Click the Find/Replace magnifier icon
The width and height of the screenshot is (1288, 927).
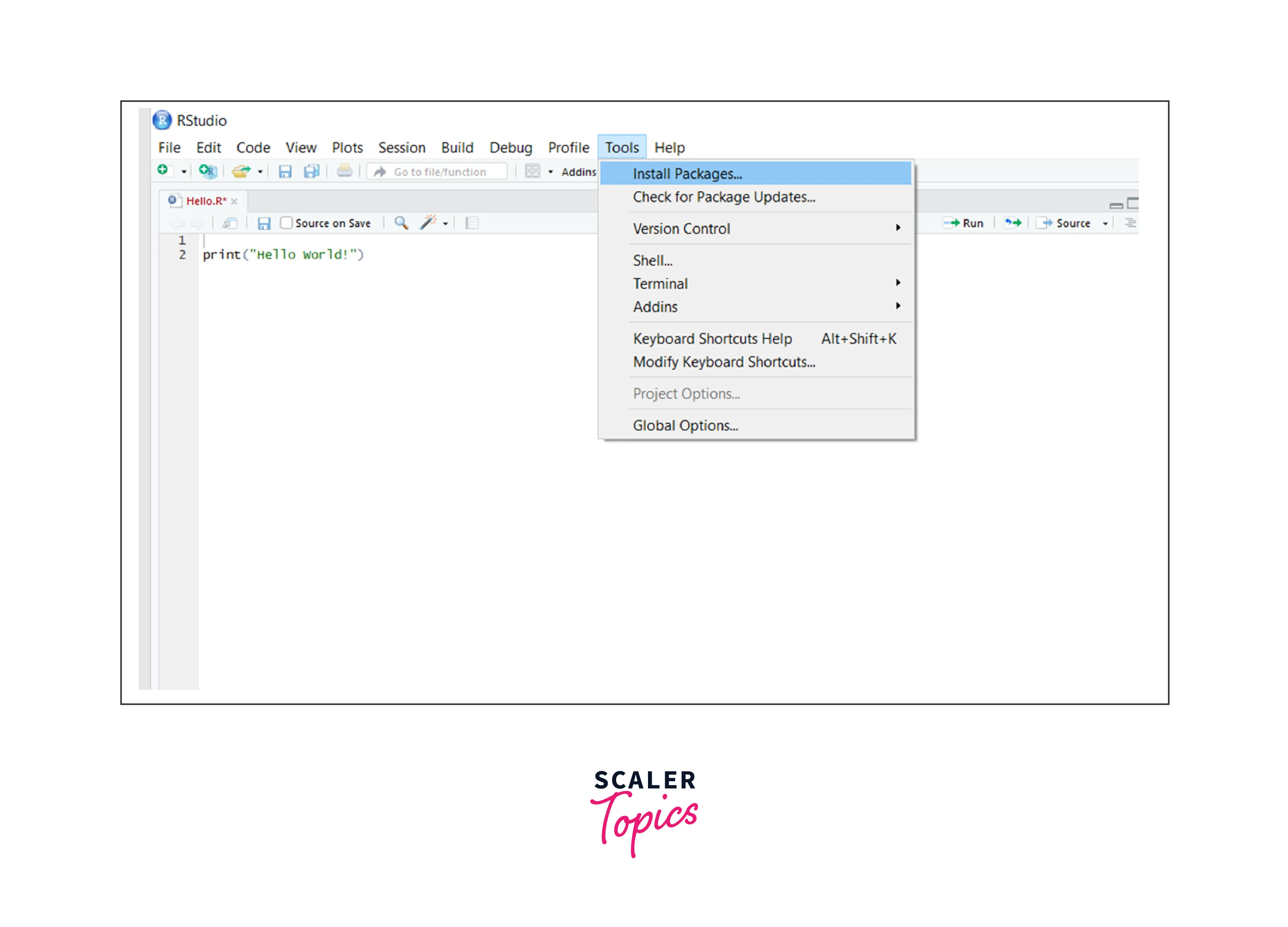point(401,223)
